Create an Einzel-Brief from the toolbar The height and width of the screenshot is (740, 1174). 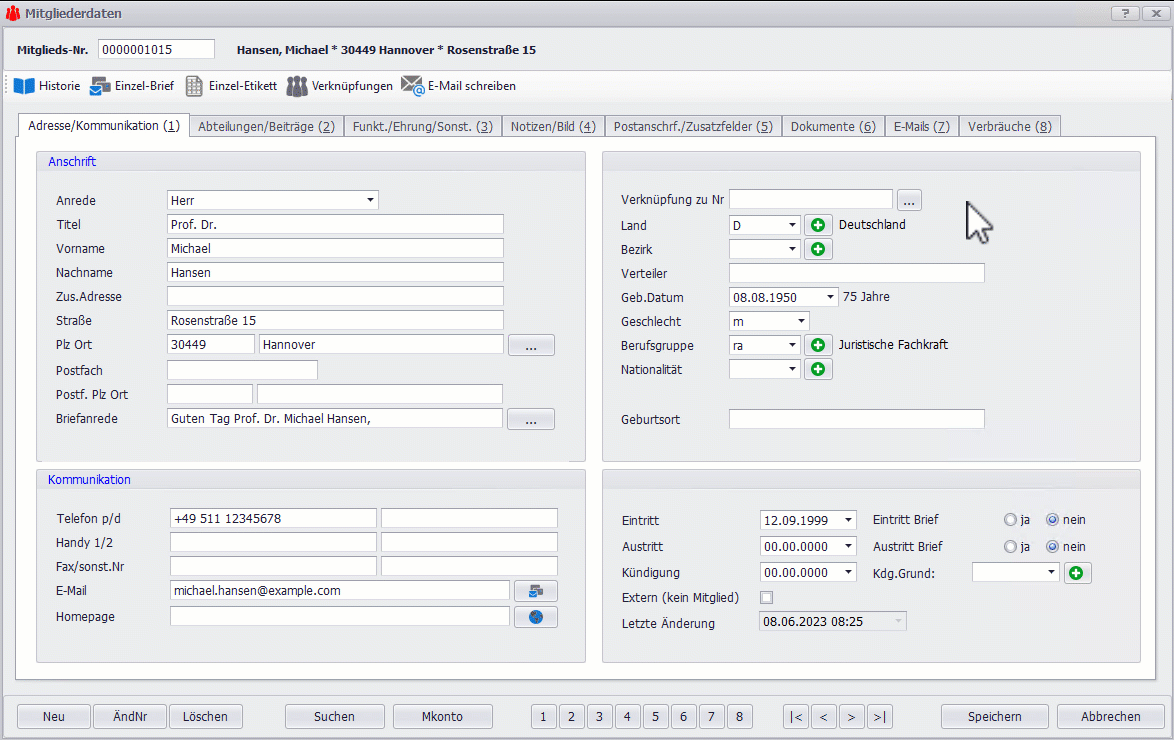point(100,86)
